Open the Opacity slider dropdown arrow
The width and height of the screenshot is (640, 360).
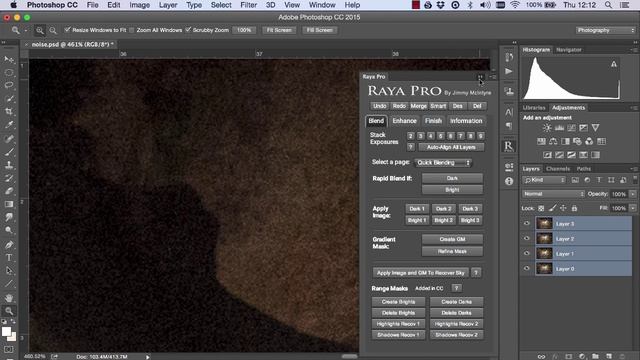633,194
